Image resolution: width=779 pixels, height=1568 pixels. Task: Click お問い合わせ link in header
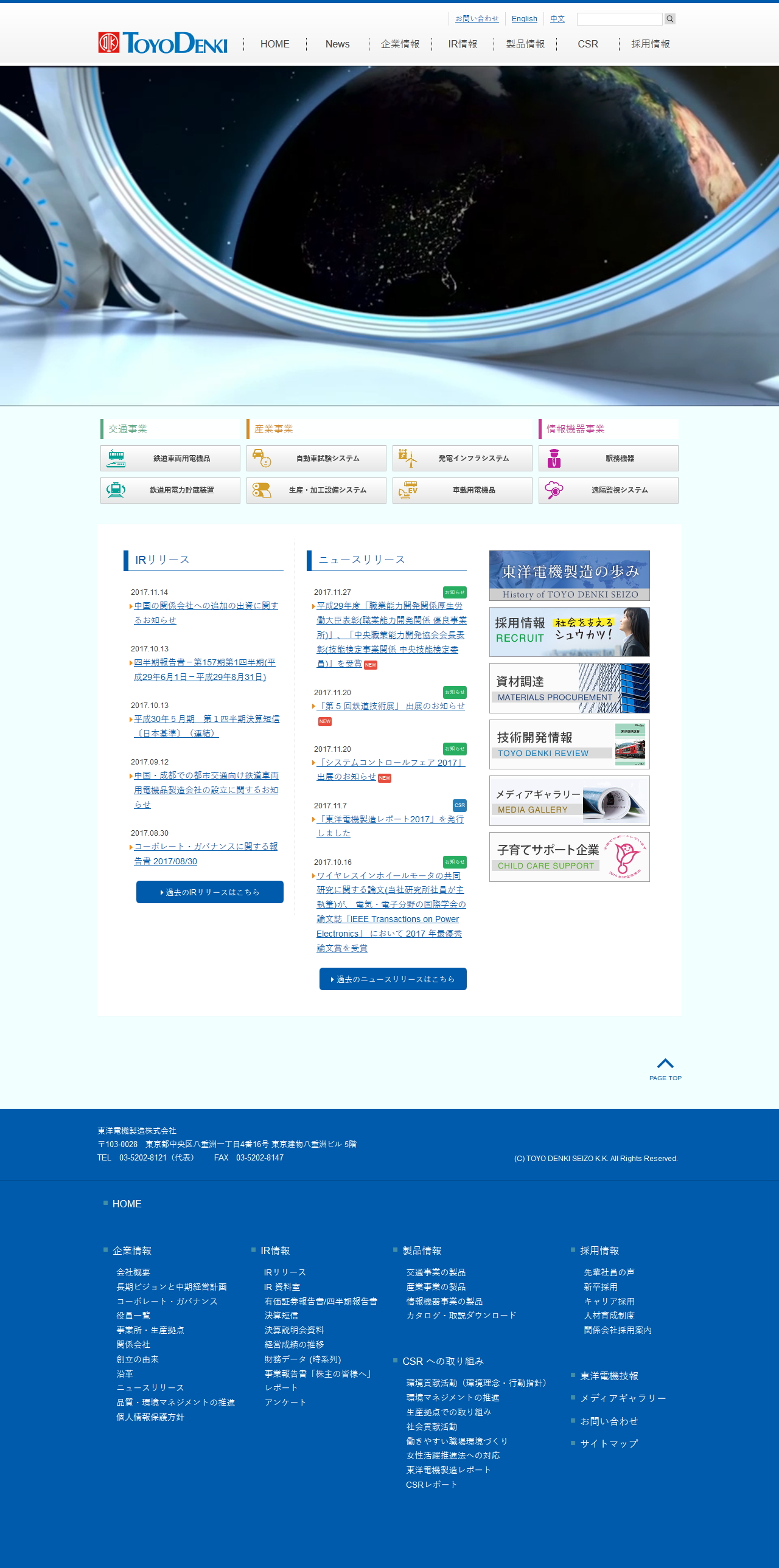tap(477, 19)
